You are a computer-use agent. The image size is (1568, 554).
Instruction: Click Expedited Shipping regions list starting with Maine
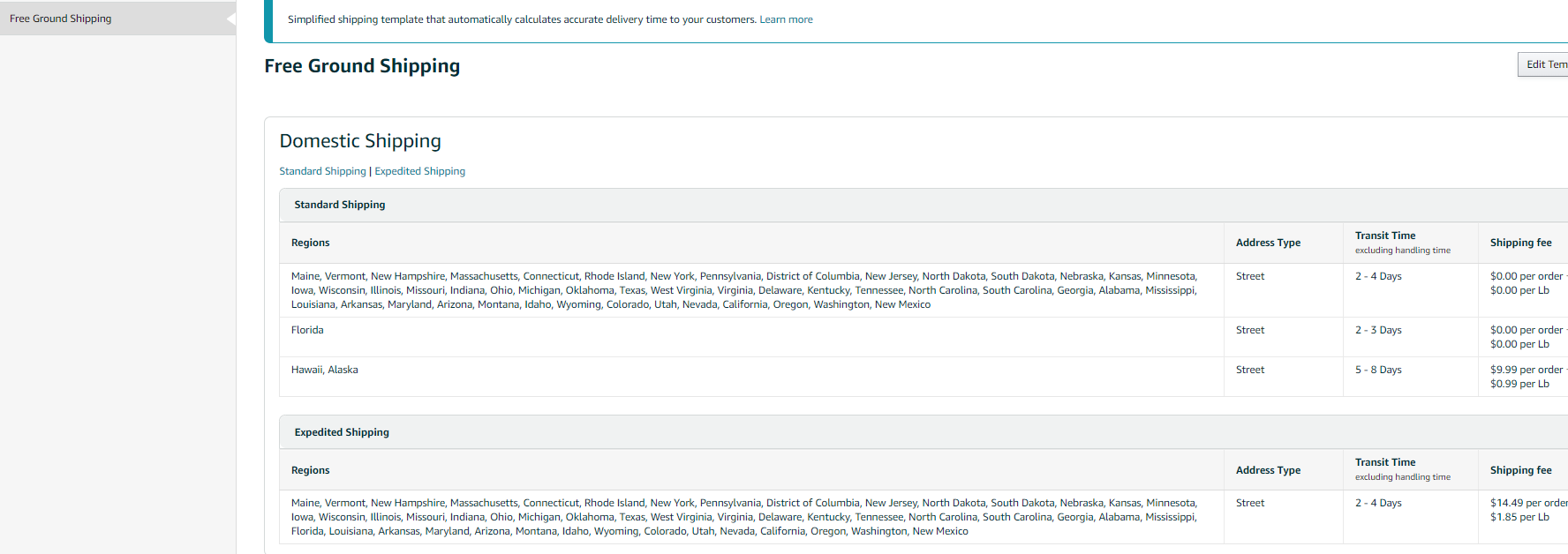pos(744,517)
